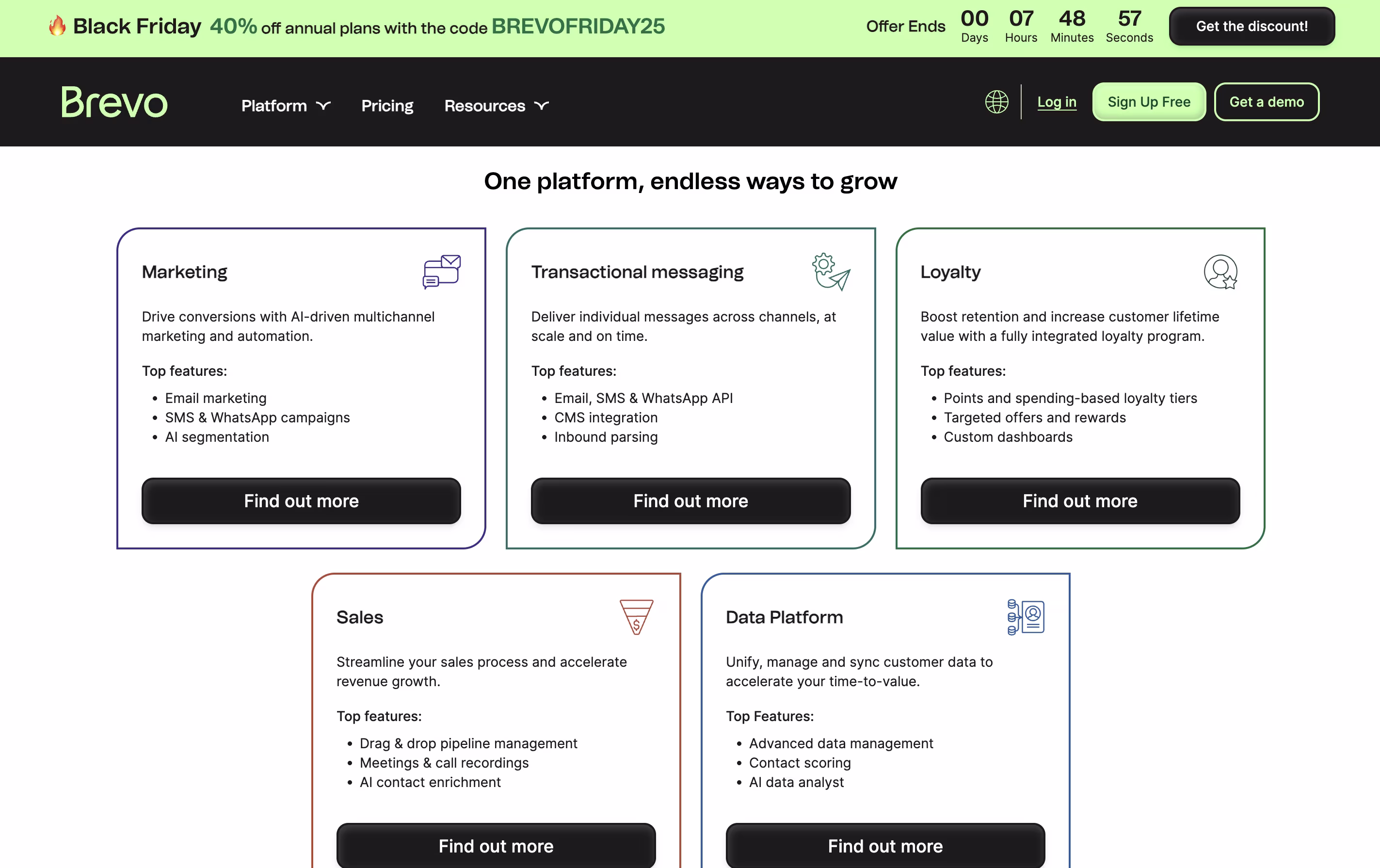Click the envelope icon on the Marketing card
Image resolution: width=1380 pixels, height=868 pixels.
click(441, 272)
